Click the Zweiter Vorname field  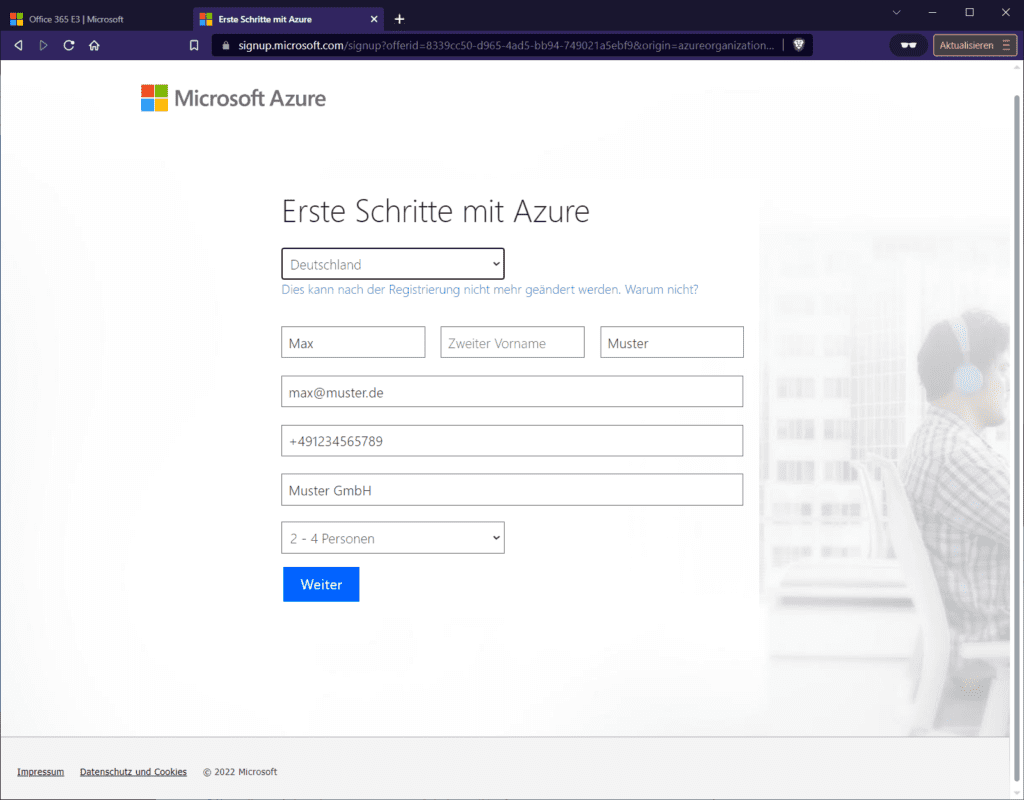tap(512, 342)
